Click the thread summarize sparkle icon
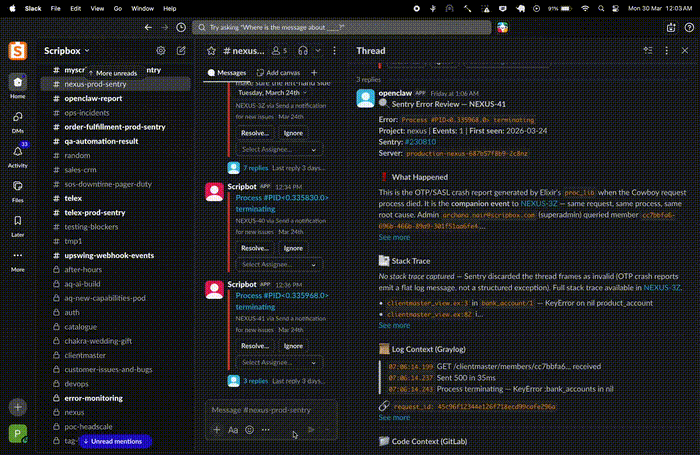The height and width of the screenshot is (455, 700). pyautogui.click(x=648, y=50)
